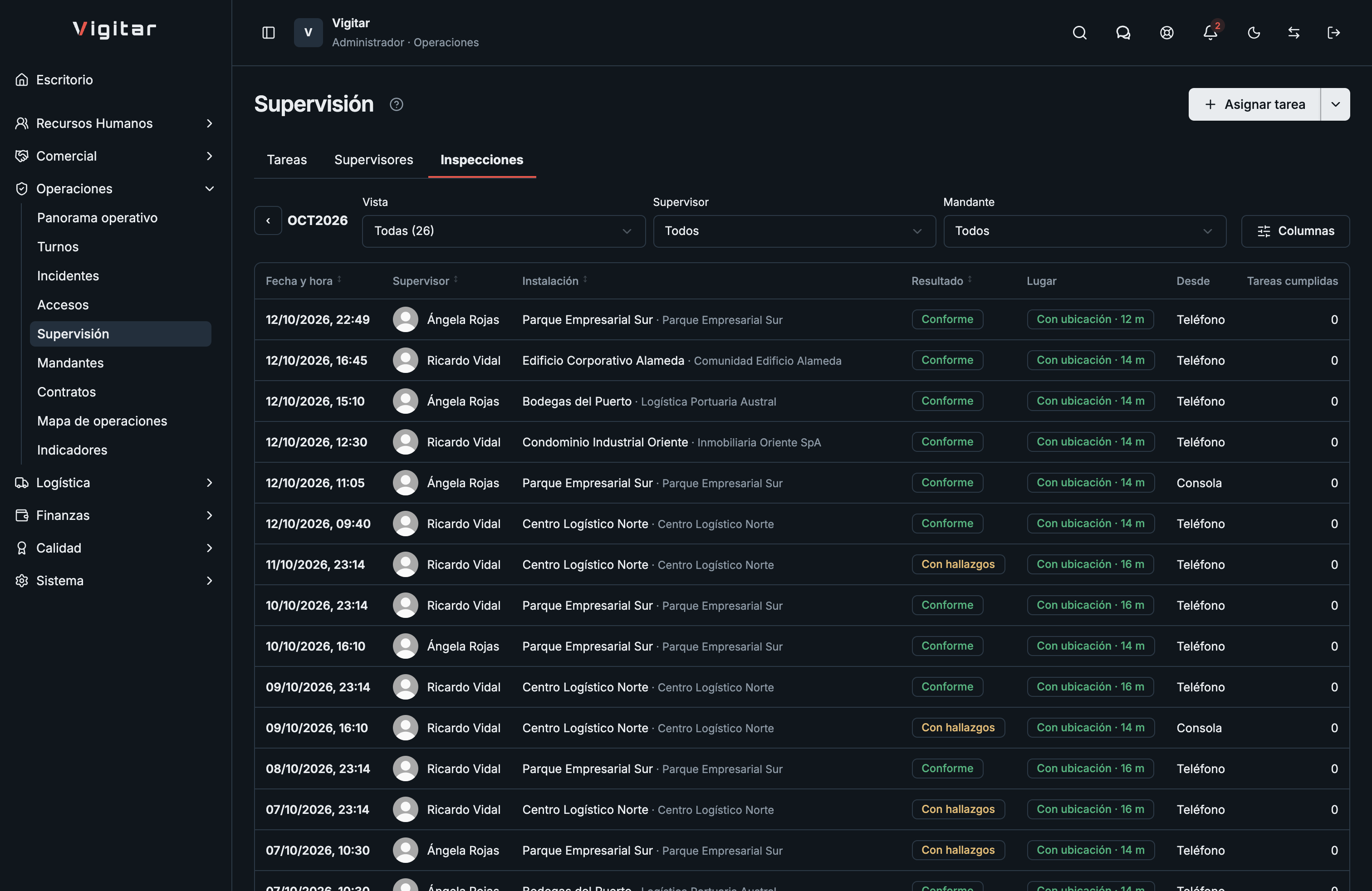This screenshot has width=1372, height=891.
Task: Click Ángela Rojas avatar in 22:49 row
Action: coord(405,319)
